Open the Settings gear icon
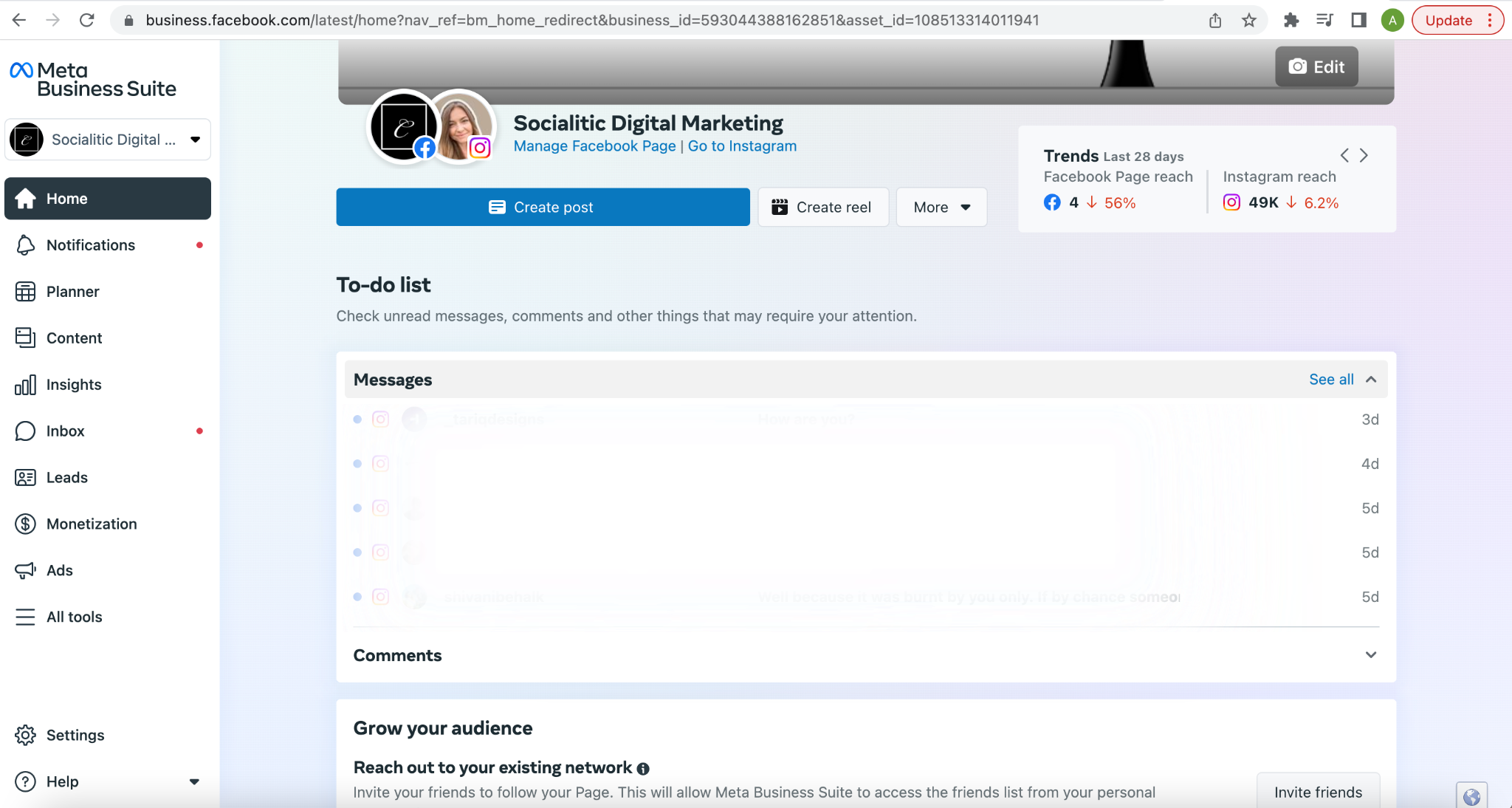Screen dimensions: 1512x808 25,736
